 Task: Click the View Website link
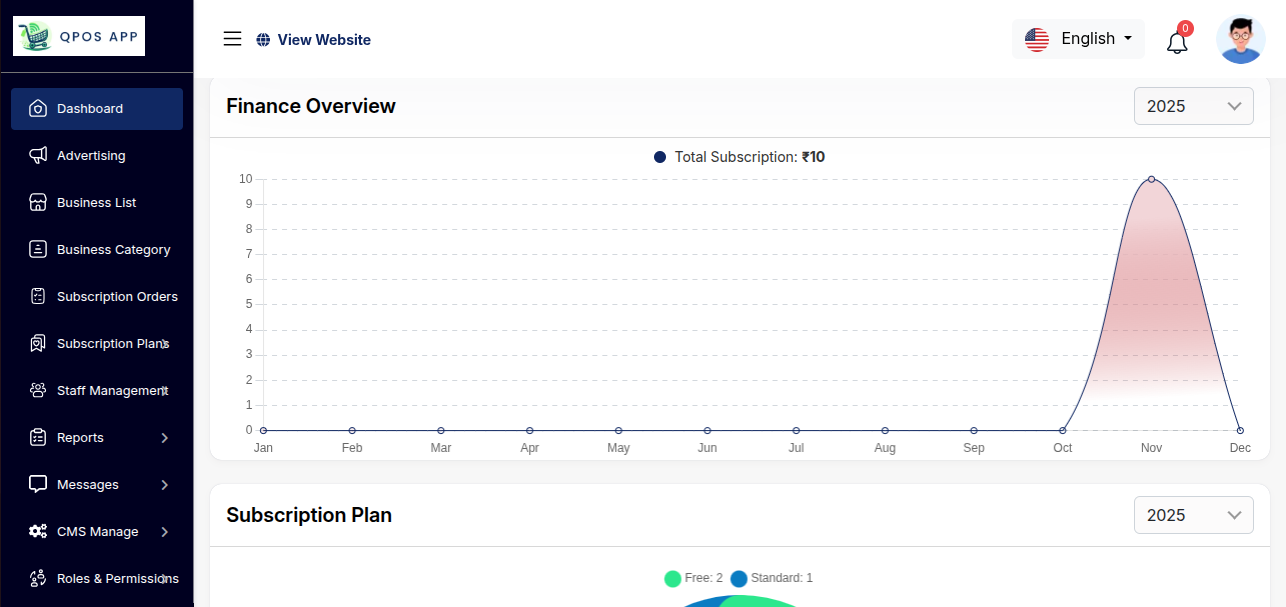coord(314,40)
